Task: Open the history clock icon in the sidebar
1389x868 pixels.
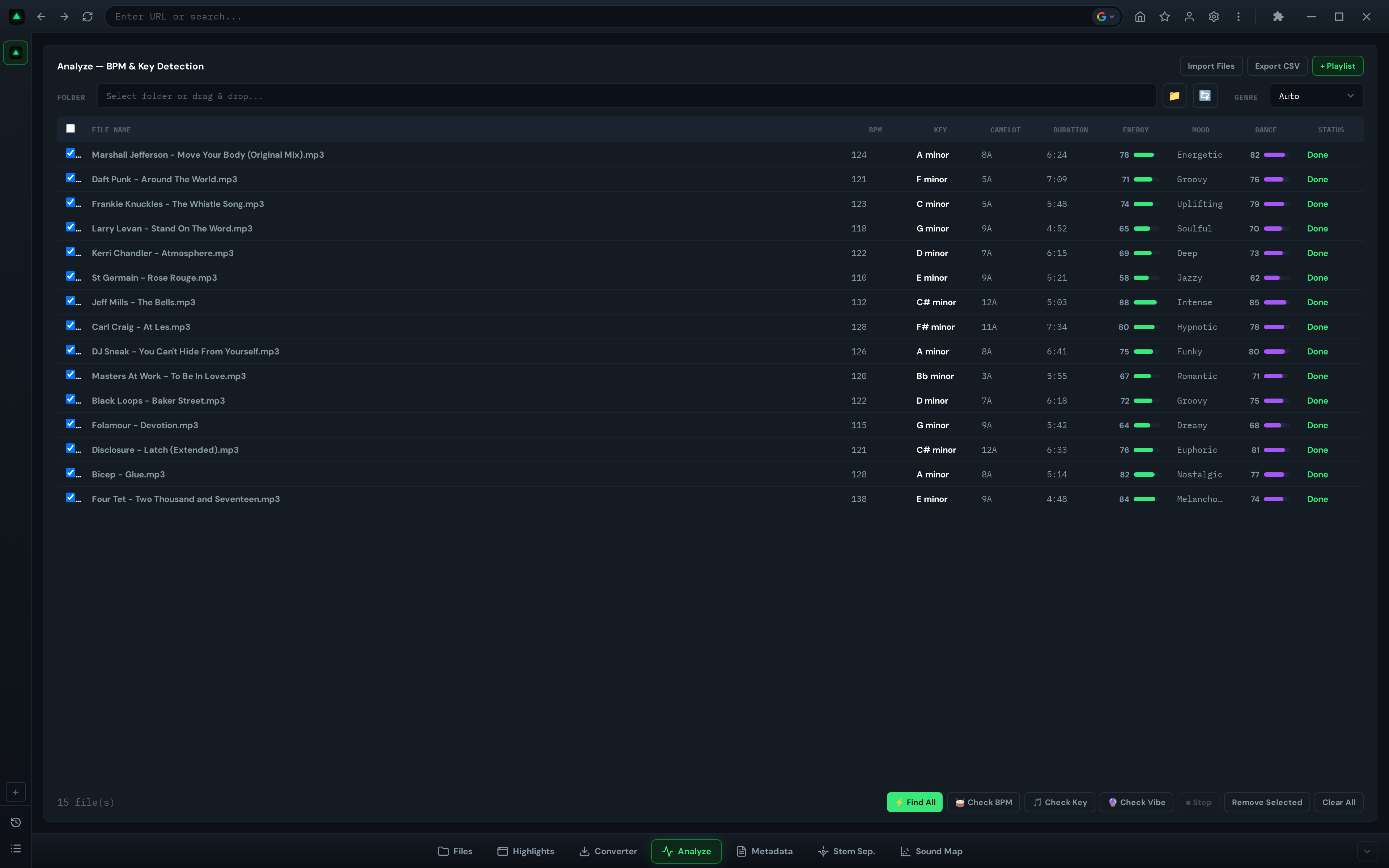Action: point(16,823)
